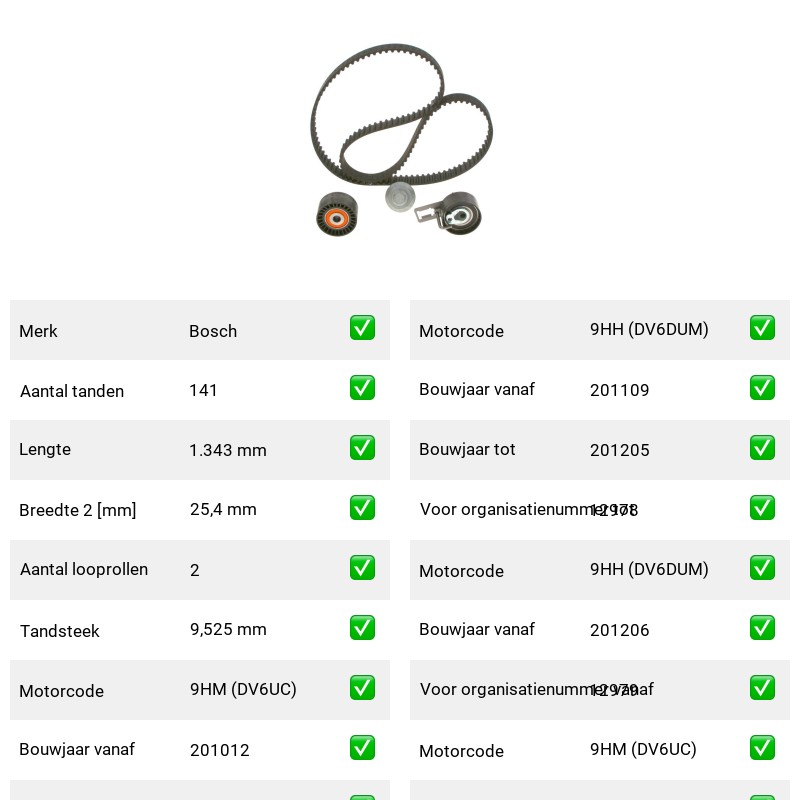Click the green checkmark next to Merk Bosch
This screenshot has width=800, height=800.
click(x=362, y=328)
